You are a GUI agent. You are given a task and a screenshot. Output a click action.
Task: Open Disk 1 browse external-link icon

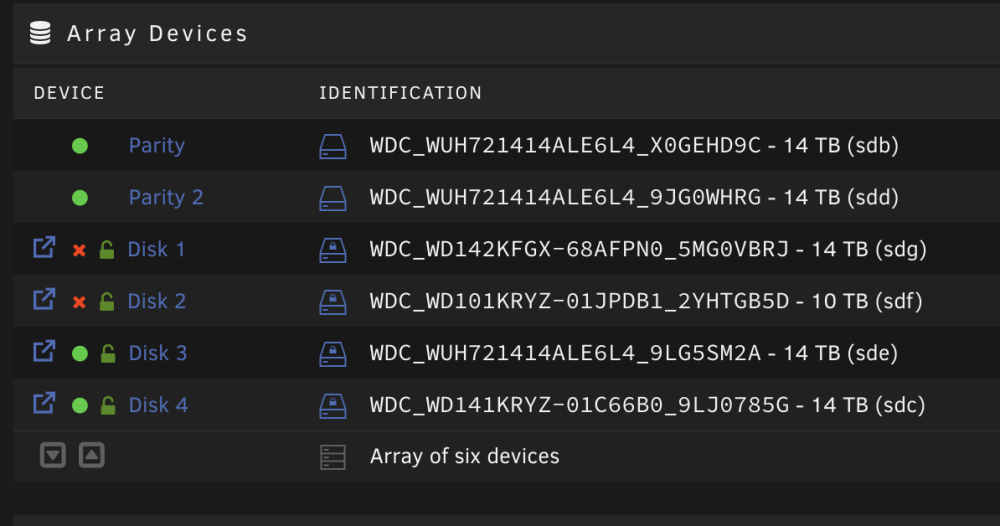click(44, 247)
